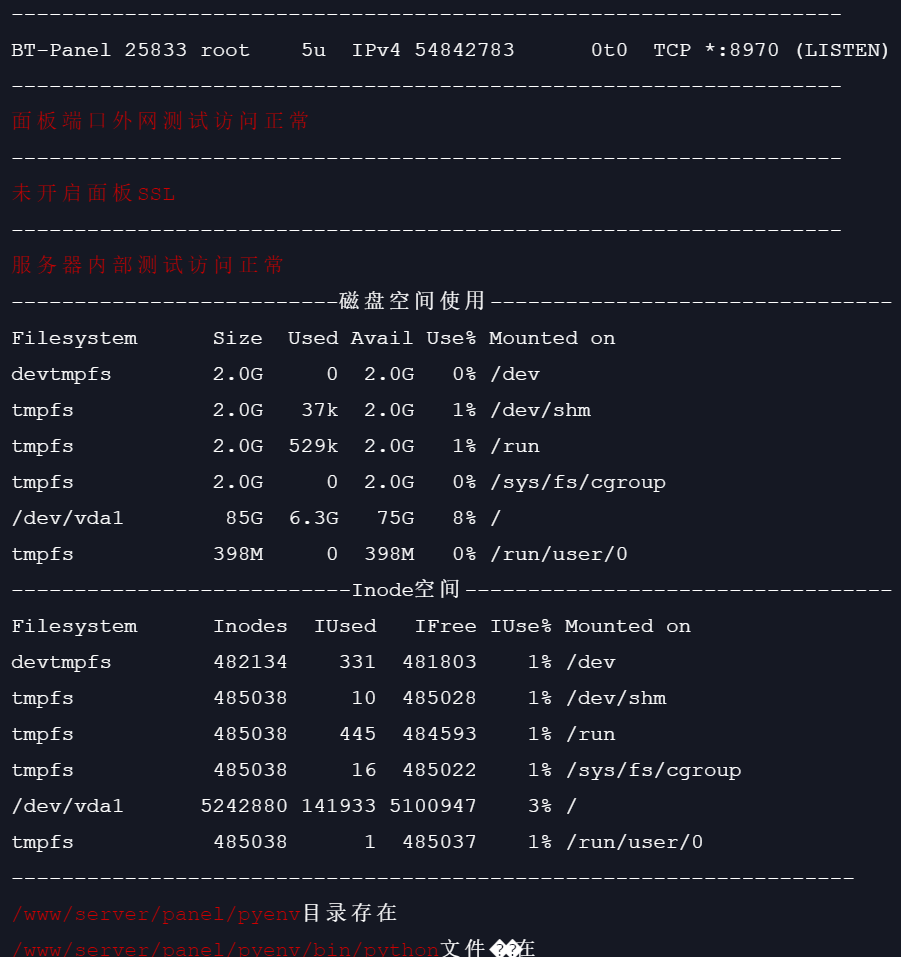Select the IPv4 entry in the lsof row

click(x=376, y=50)
